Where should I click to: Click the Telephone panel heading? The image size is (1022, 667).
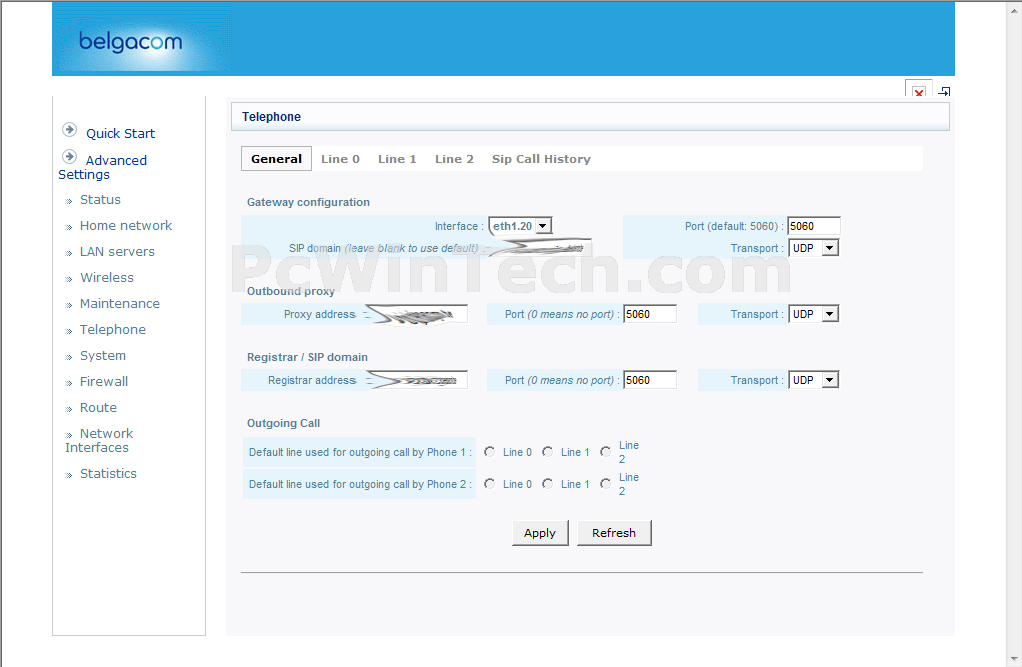click(x=271, y=117)
